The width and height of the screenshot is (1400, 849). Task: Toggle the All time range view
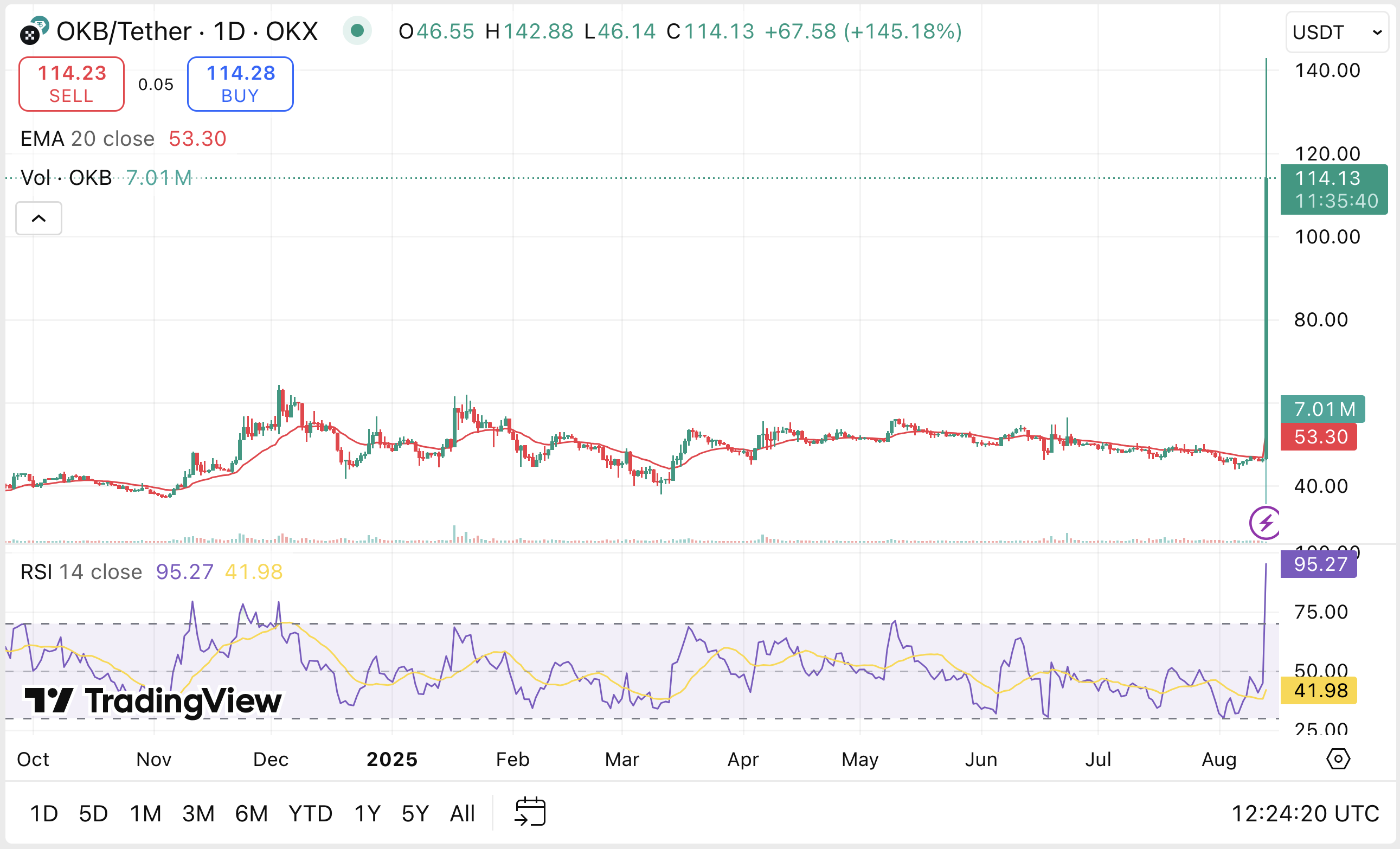[x=462, y=813]
